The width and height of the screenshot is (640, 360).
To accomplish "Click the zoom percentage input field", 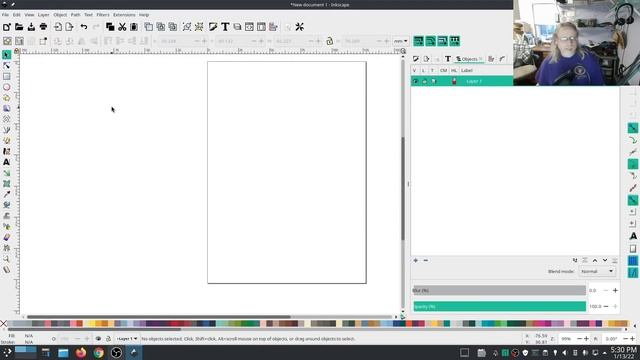I will click(x=567, y=339).
